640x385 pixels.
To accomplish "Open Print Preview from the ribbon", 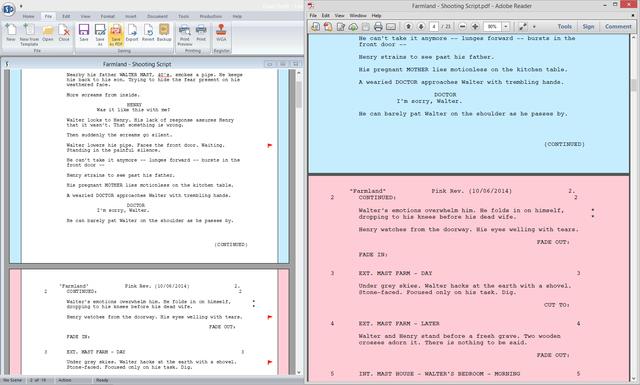I will coord(184,34).
